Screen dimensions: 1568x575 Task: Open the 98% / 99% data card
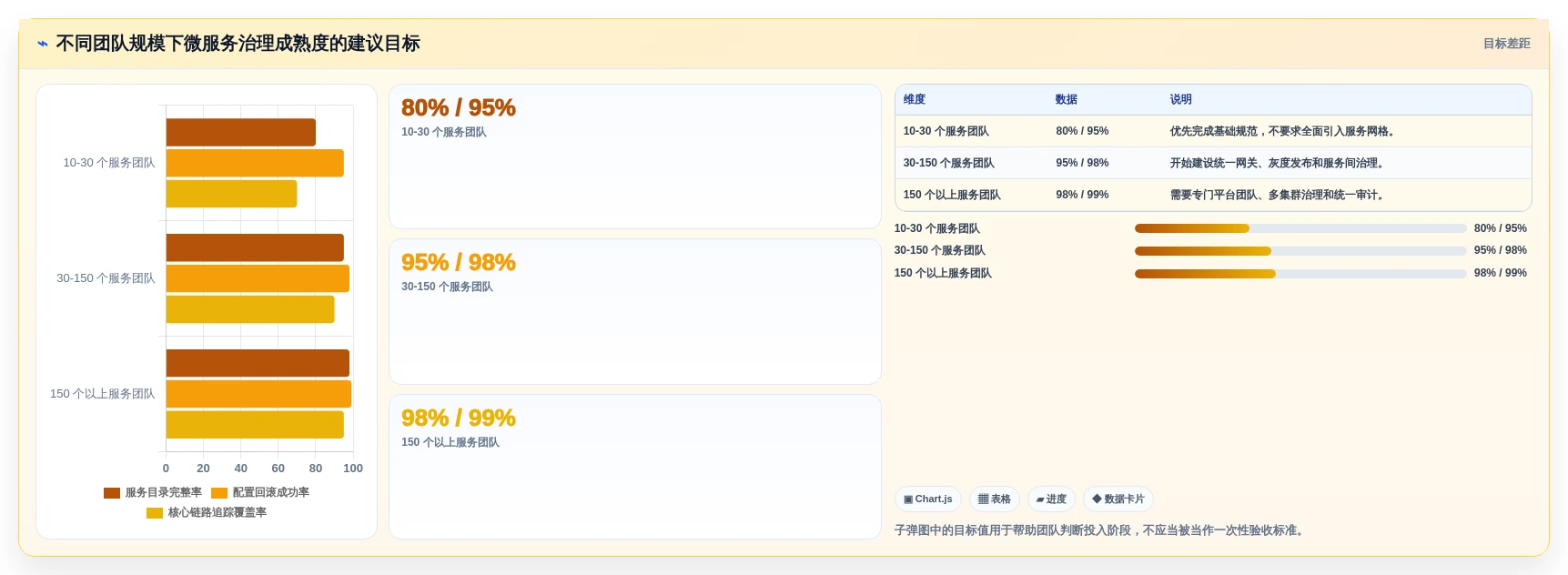(x=634, y=467)
